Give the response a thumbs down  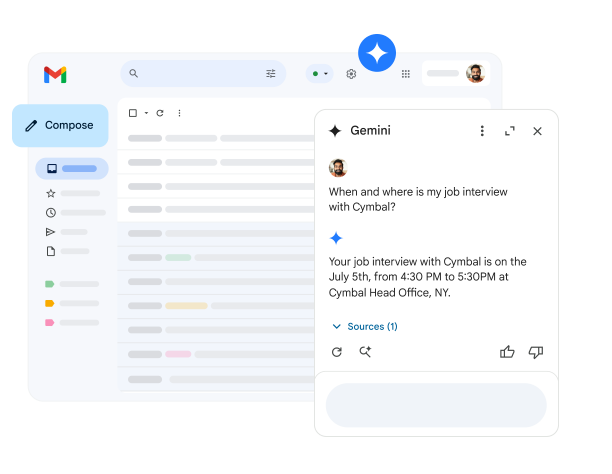536,352
